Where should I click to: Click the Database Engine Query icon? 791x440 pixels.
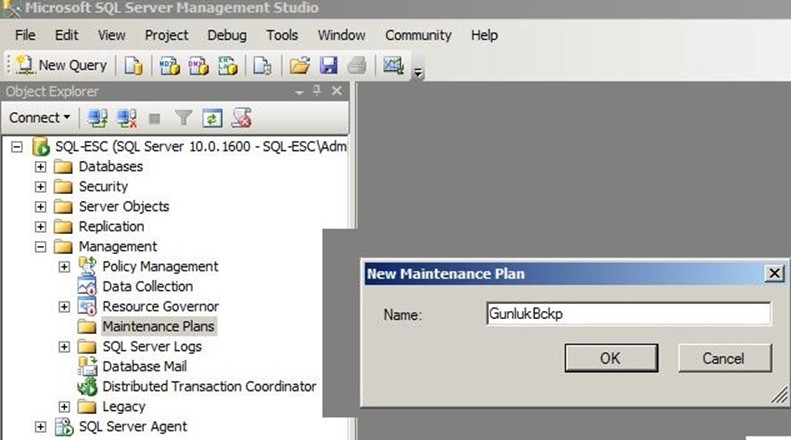[x=133, y=66]
